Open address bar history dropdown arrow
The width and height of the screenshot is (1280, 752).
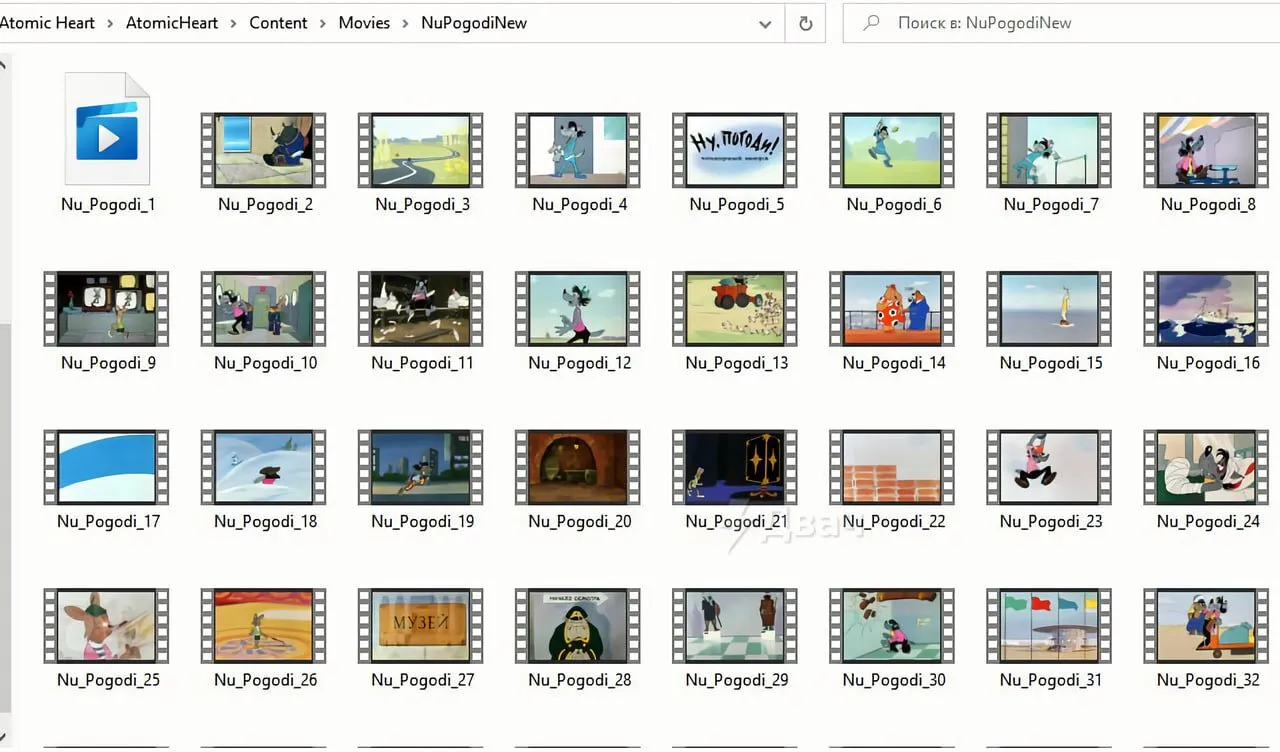[765, 23]
